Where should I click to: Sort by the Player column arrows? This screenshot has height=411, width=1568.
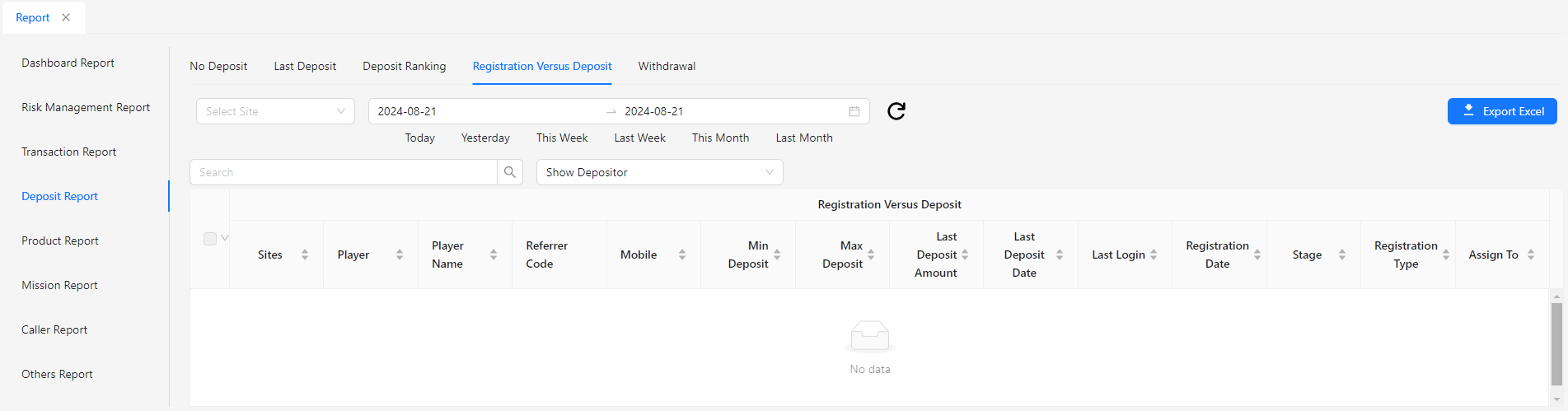(400, 255)
